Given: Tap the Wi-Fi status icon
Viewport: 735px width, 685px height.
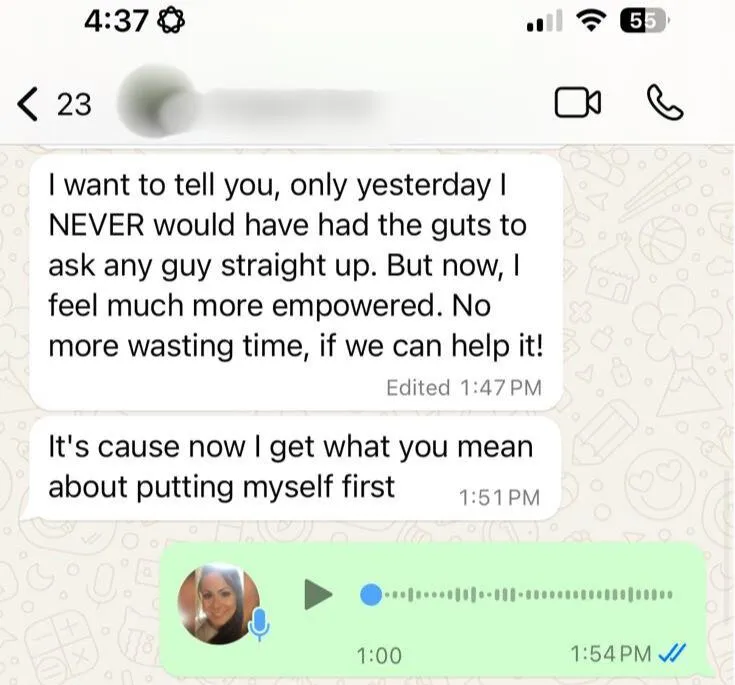Looking at the screenshot, I should (x=592, y=21).
